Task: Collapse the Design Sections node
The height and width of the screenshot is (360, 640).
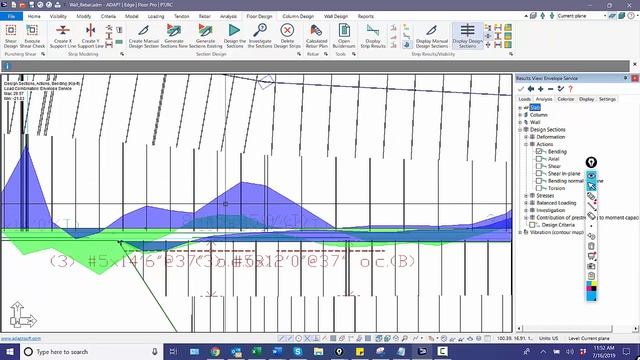Action: point(520,129)
